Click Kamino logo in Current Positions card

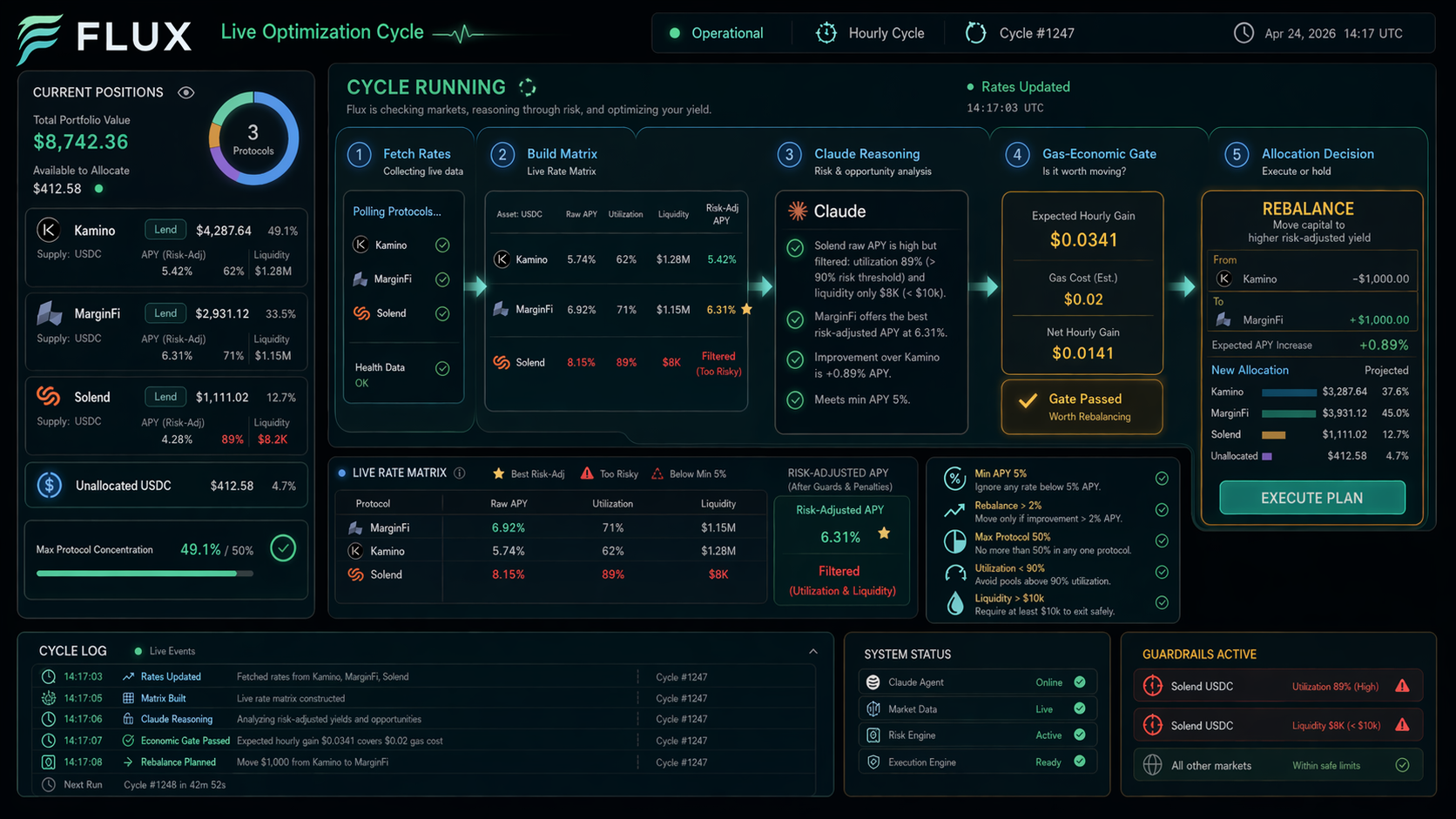coord(48,230)
